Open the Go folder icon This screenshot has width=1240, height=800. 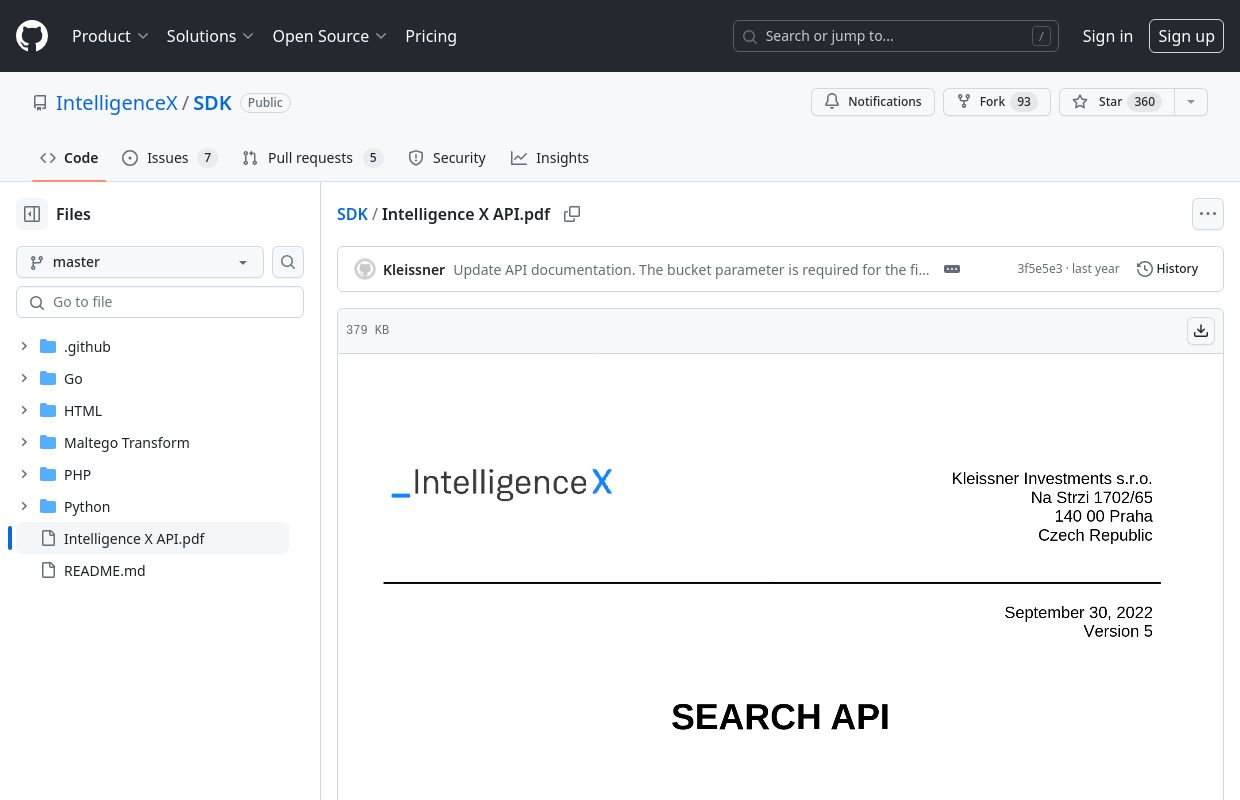(48, 379)
